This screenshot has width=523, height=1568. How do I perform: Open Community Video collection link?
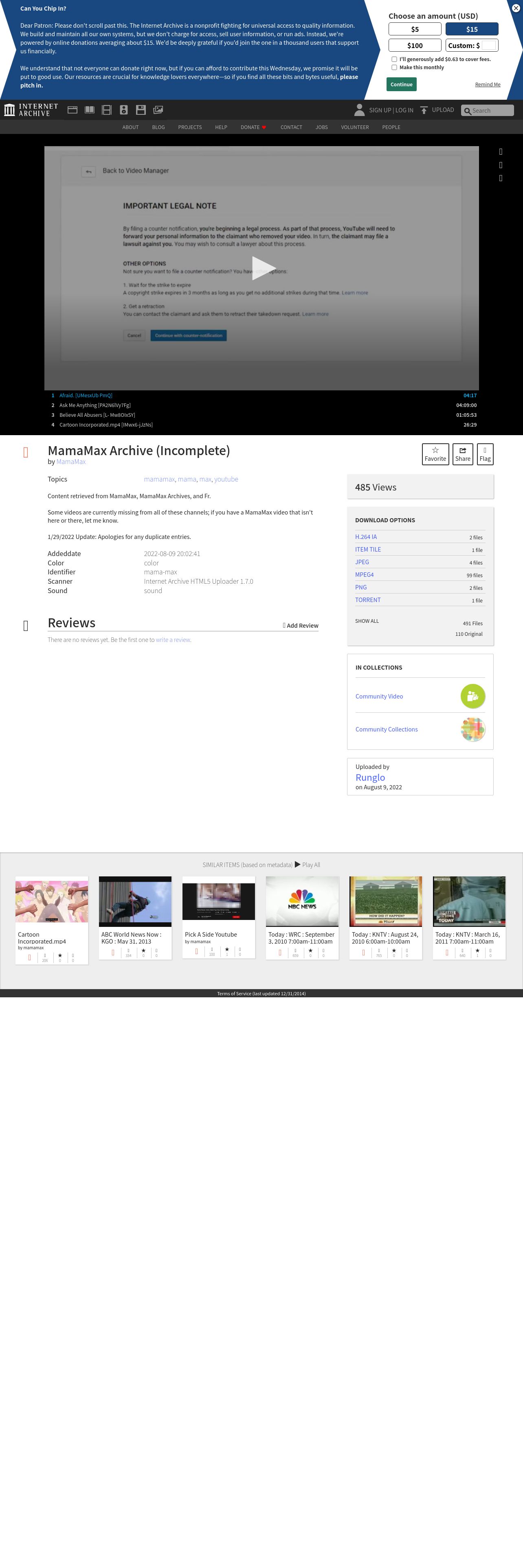click(x=379, y=697)
